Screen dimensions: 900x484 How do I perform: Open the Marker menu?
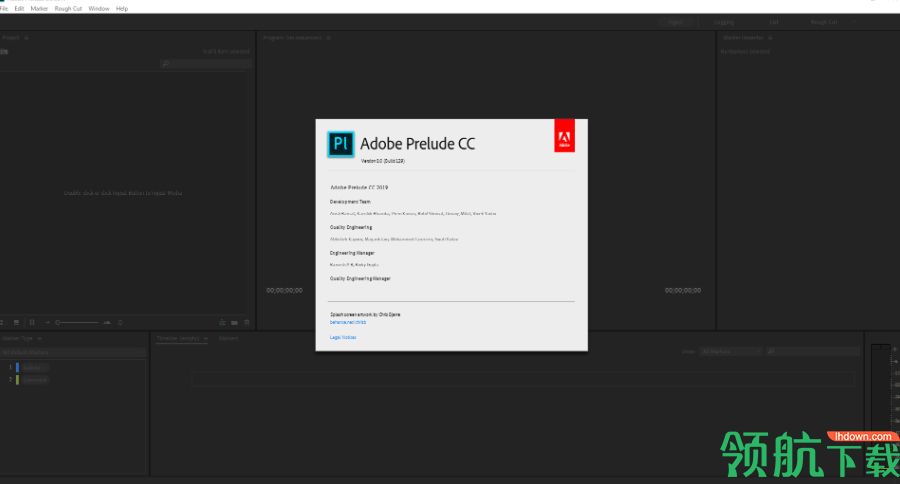[39, 9]
